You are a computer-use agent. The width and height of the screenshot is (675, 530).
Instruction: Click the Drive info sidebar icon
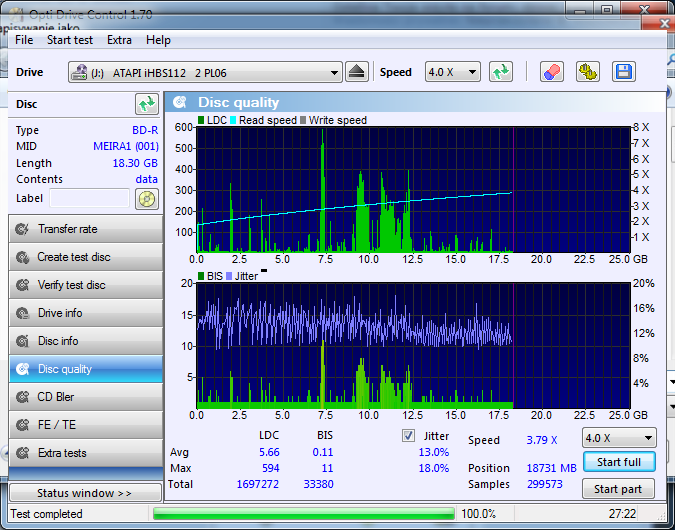pos(22,313)
